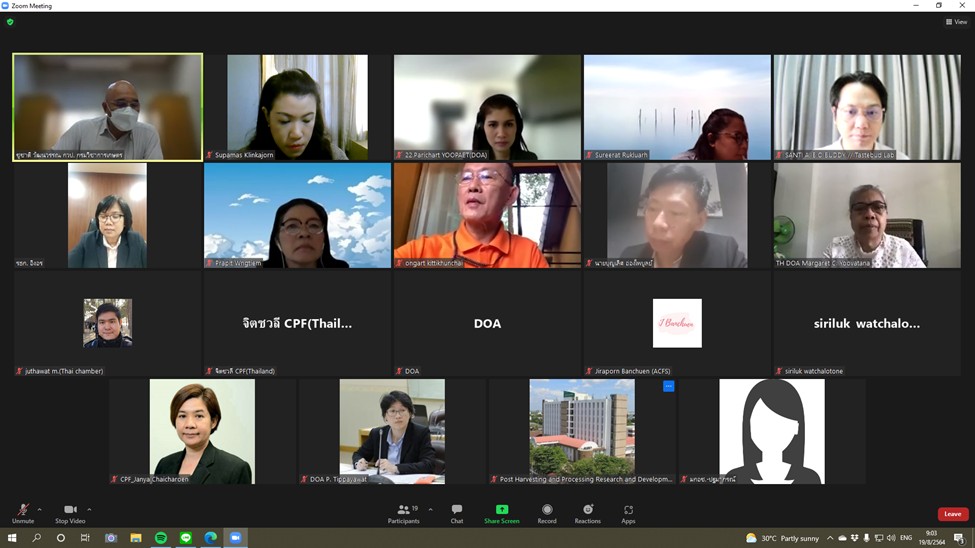Open the OneDrive cloud tray icon

843,538
